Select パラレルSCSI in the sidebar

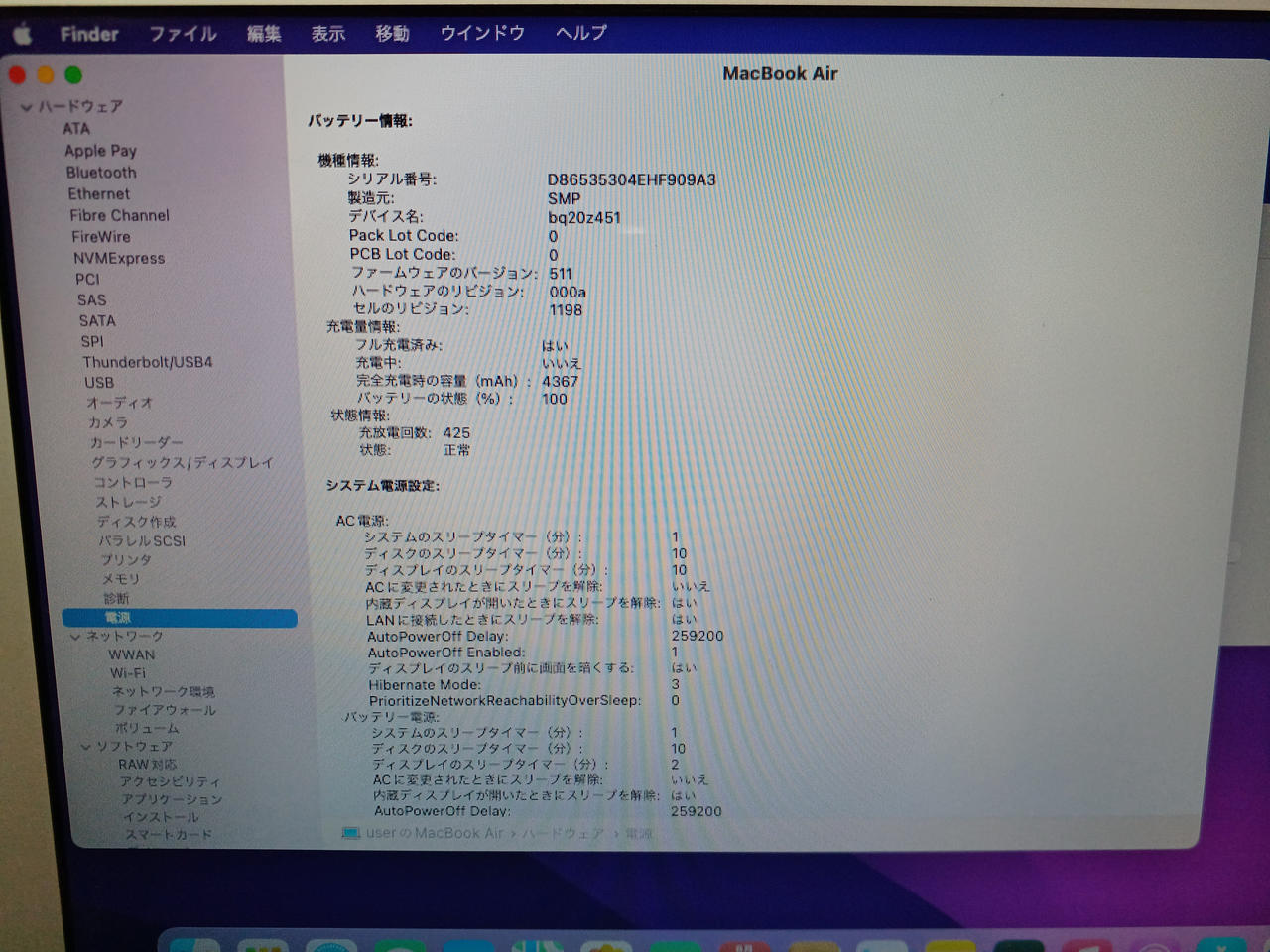click(142, 540)
